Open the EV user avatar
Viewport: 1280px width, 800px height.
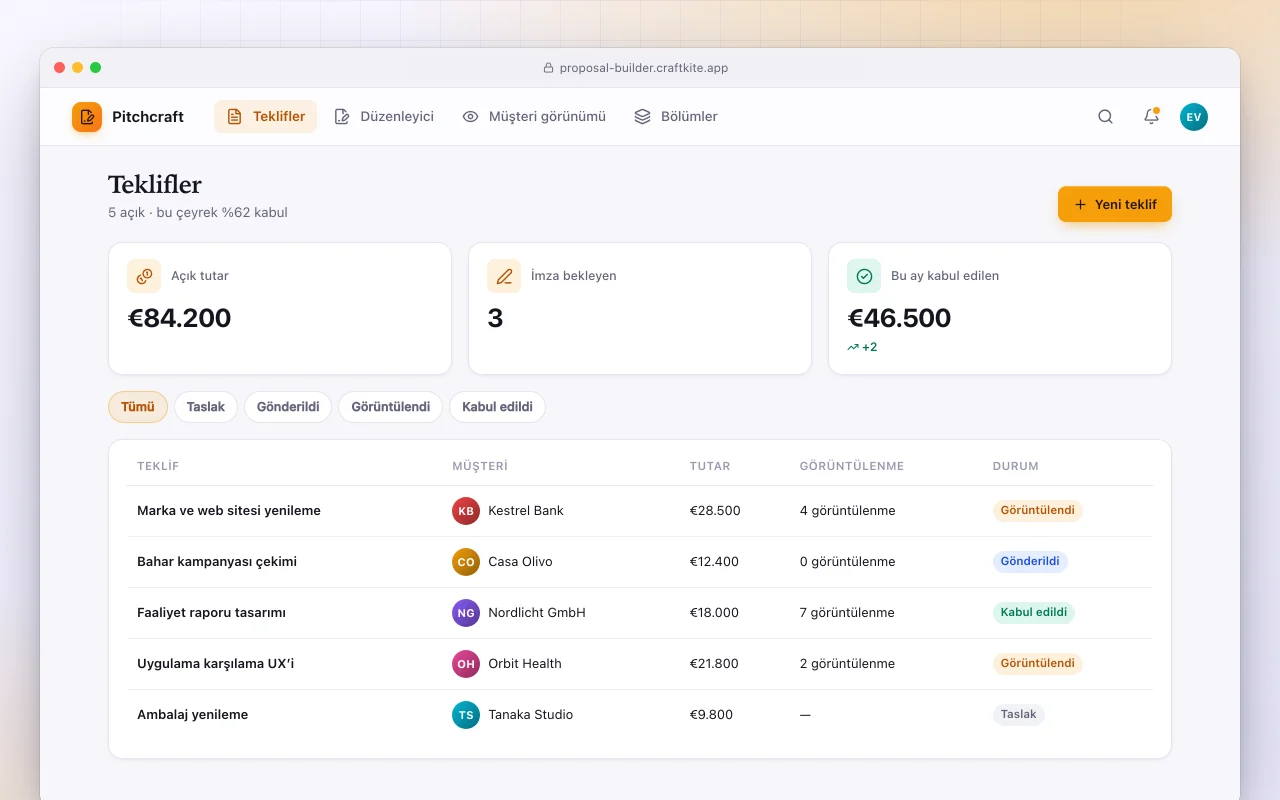click(1194, 117)
